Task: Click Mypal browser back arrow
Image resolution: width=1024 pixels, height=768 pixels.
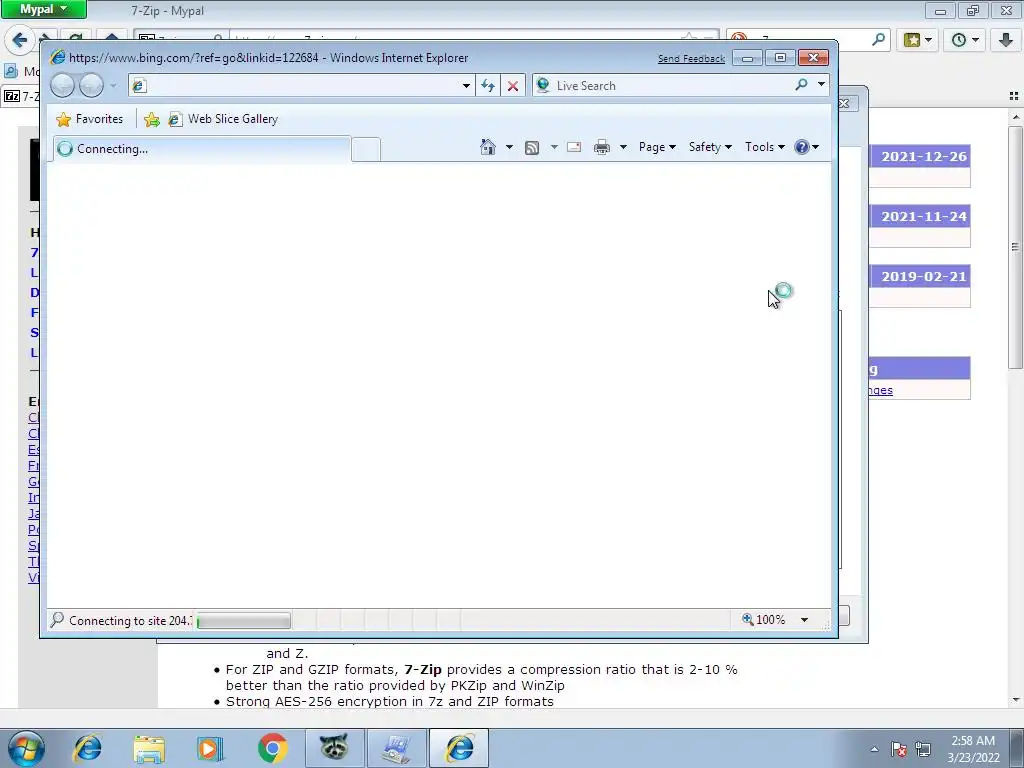Action: click(x=19, y=40)
